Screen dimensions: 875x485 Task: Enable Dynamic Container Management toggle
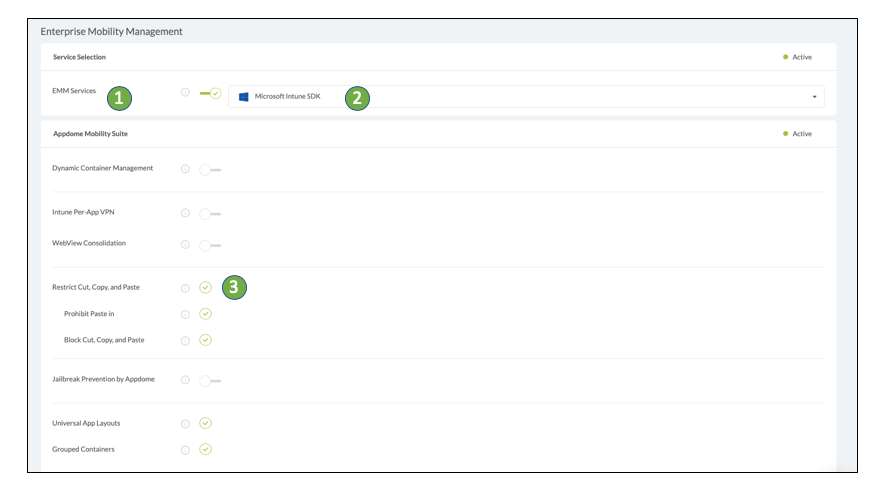click(x=209, y=169)
